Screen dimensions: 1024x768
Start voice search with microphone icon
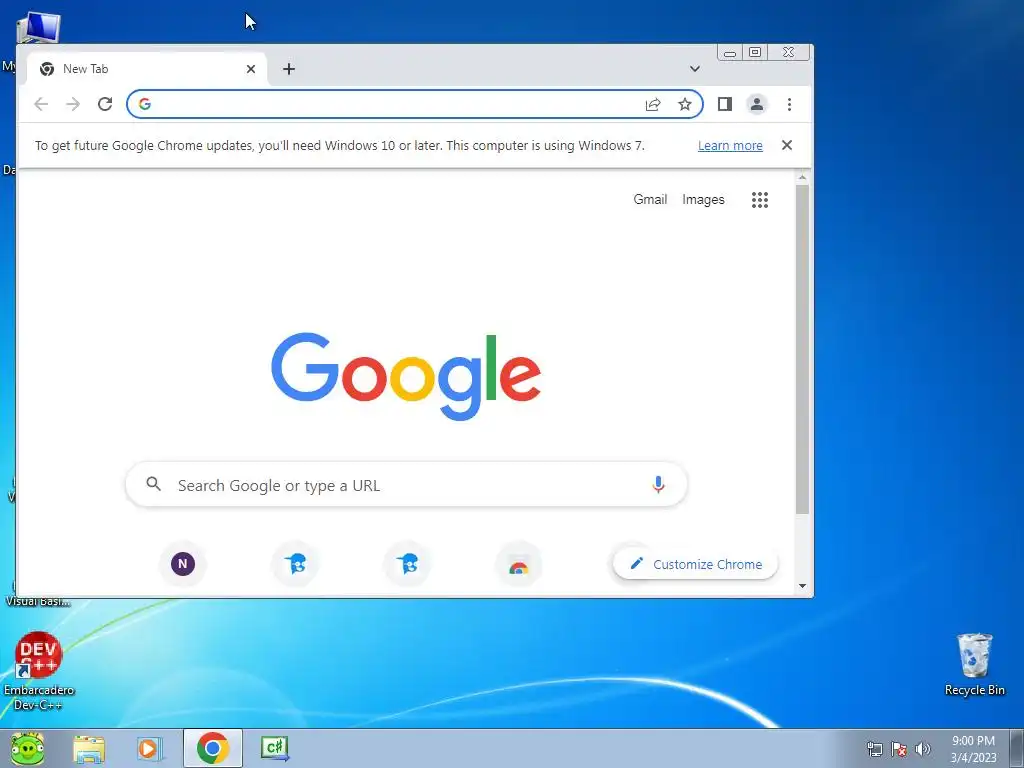(x=658, y=485)
